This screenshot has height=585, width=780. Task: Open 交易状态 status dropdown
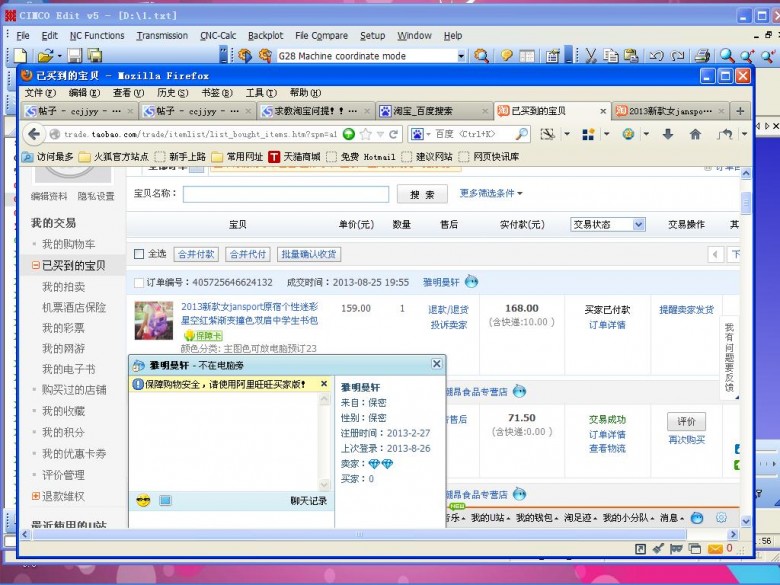coord(608,224)
